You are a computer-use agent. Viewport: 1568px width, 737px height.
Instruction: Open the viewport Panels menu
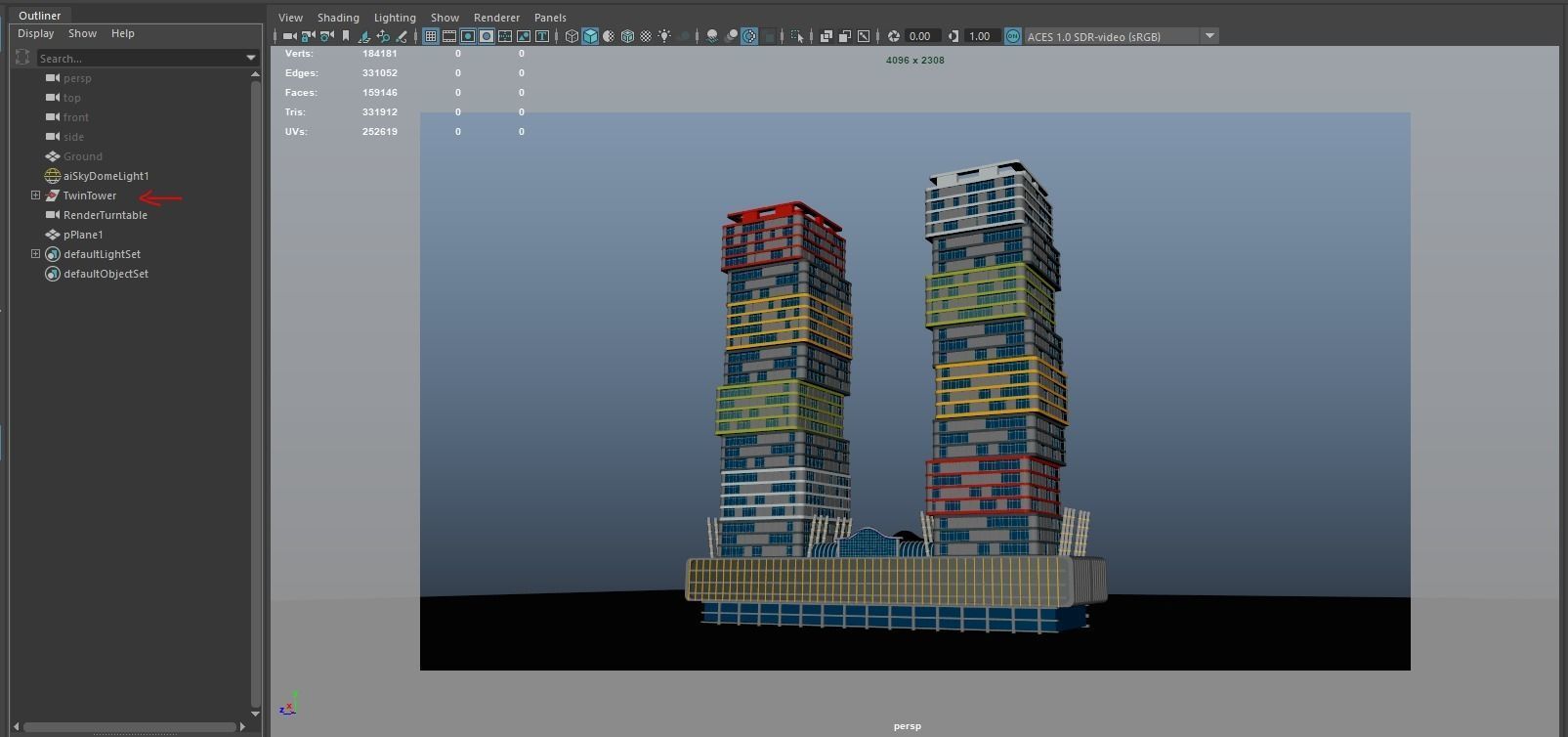550,18
